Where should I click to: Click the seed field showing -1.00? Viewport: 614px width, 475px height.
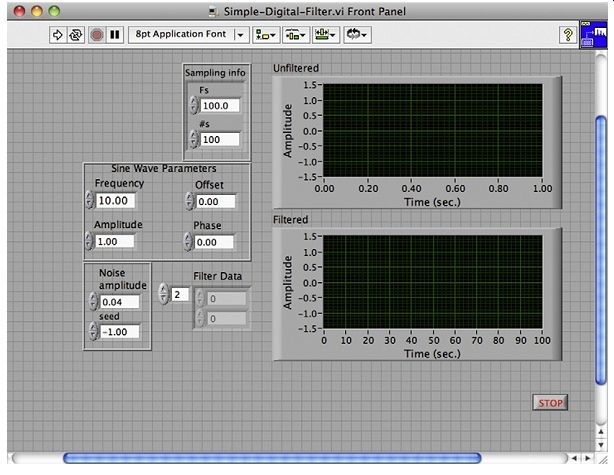tap(120, 332)
